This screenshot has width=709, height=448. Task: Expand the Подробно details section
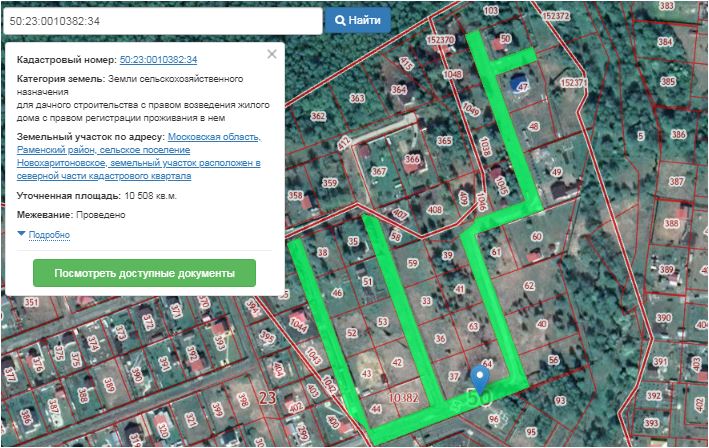[49, 235]
